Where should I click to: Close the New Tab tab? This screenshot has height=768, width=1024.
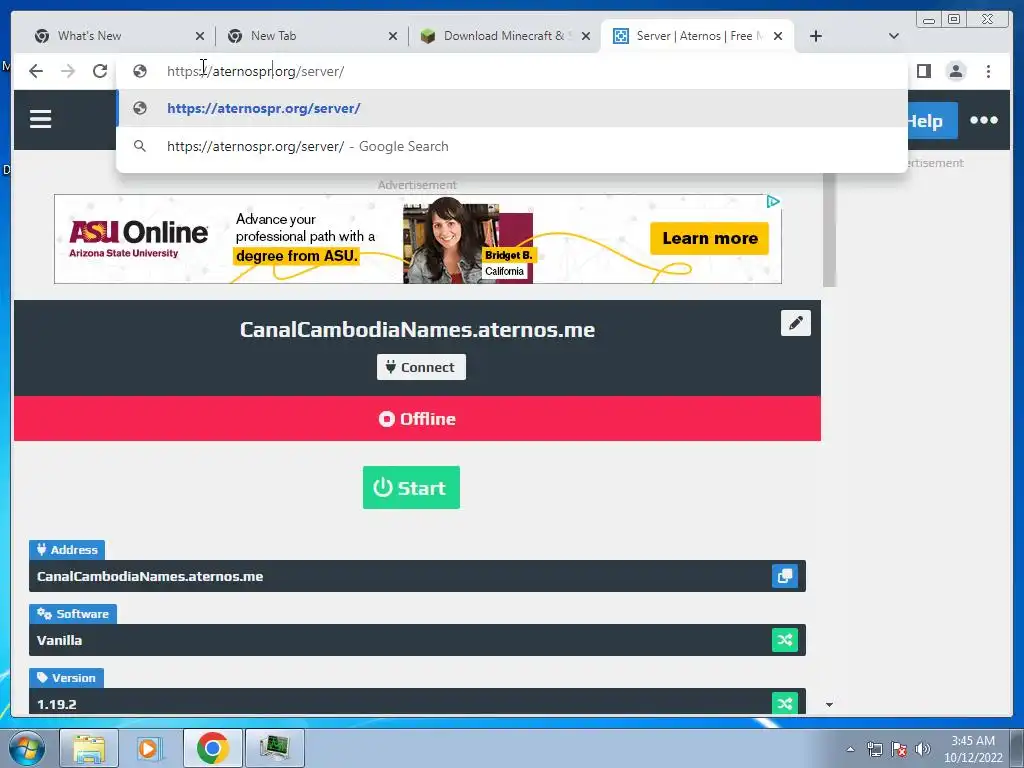pyautogui.click(x=392, y=37)
